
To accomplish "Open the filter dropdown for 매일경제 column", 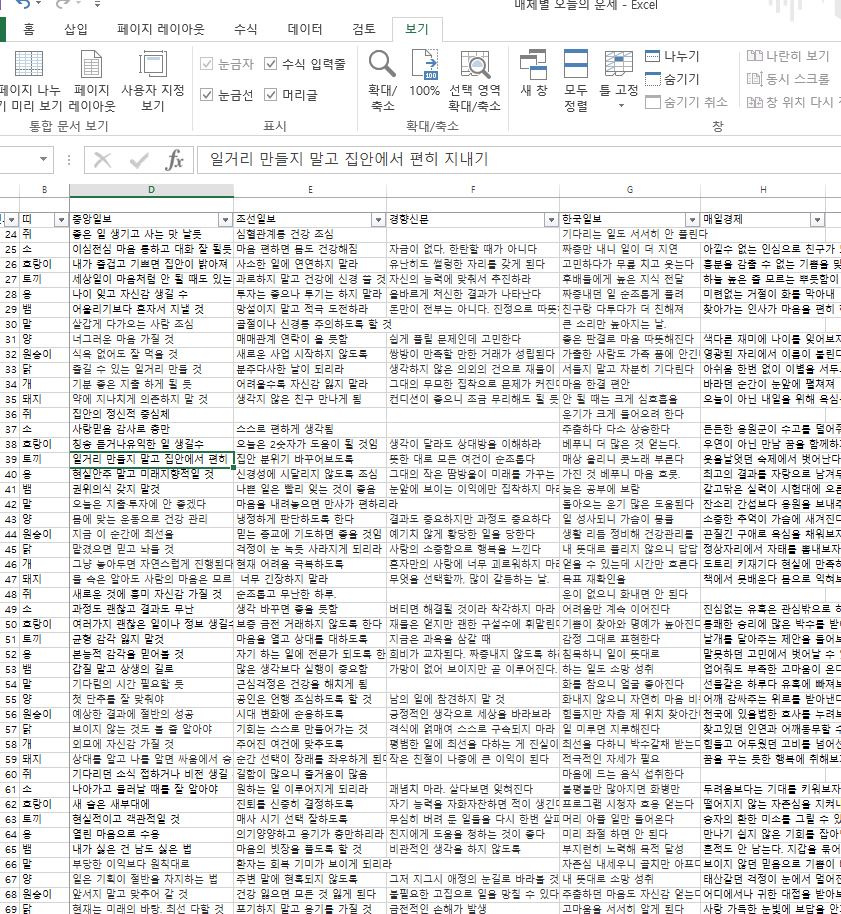I will 818,220.
